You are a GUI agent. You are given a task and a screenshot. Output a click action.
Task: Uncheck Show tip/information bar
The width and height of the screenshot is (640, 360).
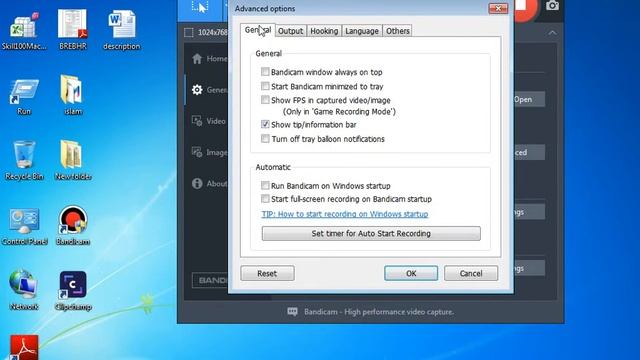coord(265,124)
